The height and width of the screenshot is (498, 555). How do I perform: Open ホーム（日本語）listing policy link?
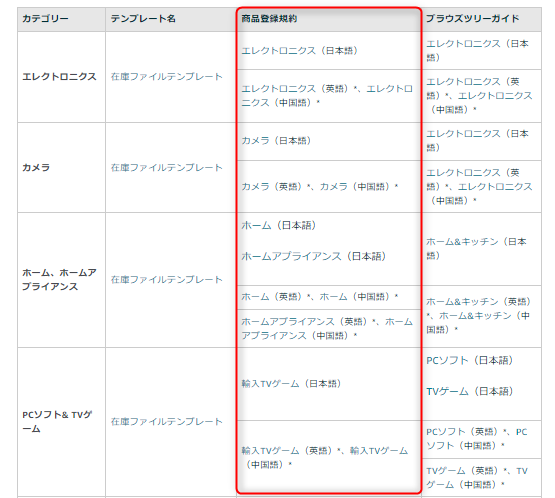click(x=279, y=225)
